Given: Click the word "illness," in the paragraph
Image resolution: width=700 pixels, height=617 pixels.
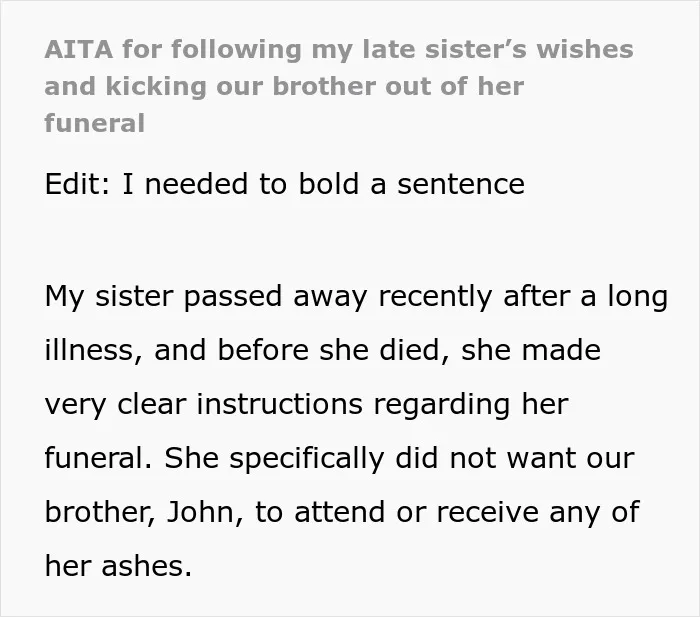Looking at the screenshot, I should [94, 350].
